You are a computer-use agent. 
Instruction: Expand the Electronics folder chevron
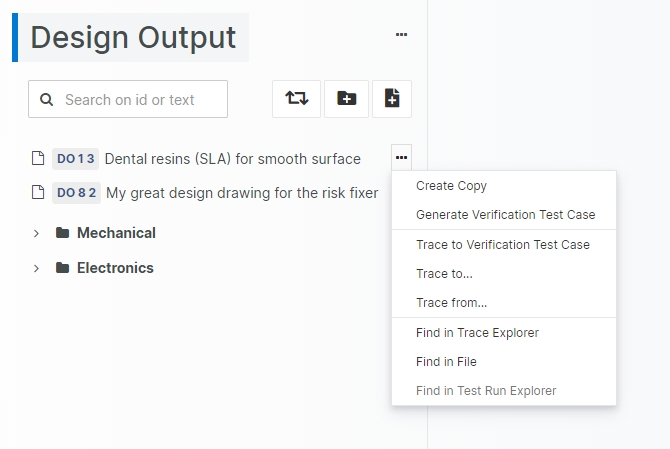(36, 268)
